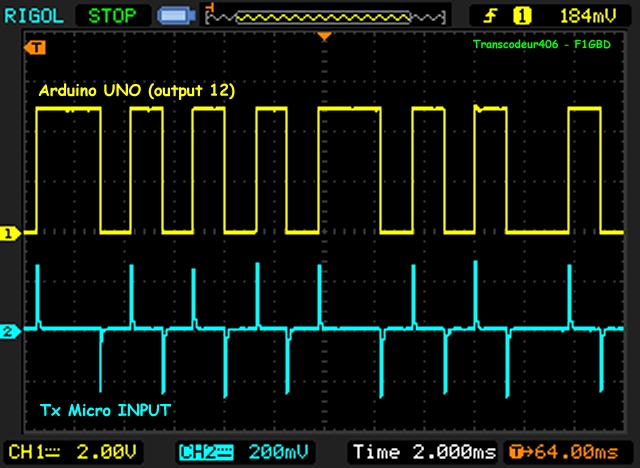This screenshot has width=640, height=468.
Task: Click the Transcodeur406 - F1GBD caption
Action: click(x=542, y=44)
